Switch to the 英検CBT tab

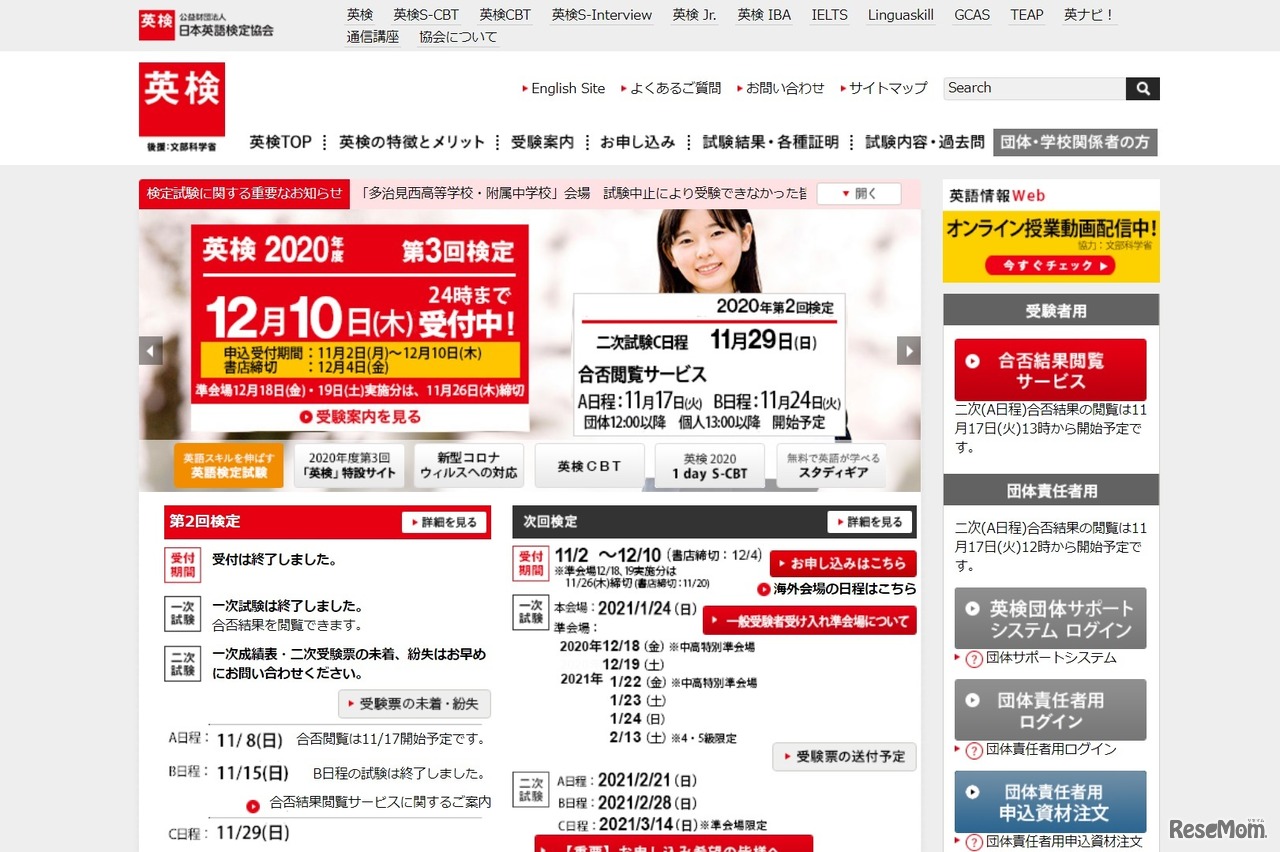point(589,465)
